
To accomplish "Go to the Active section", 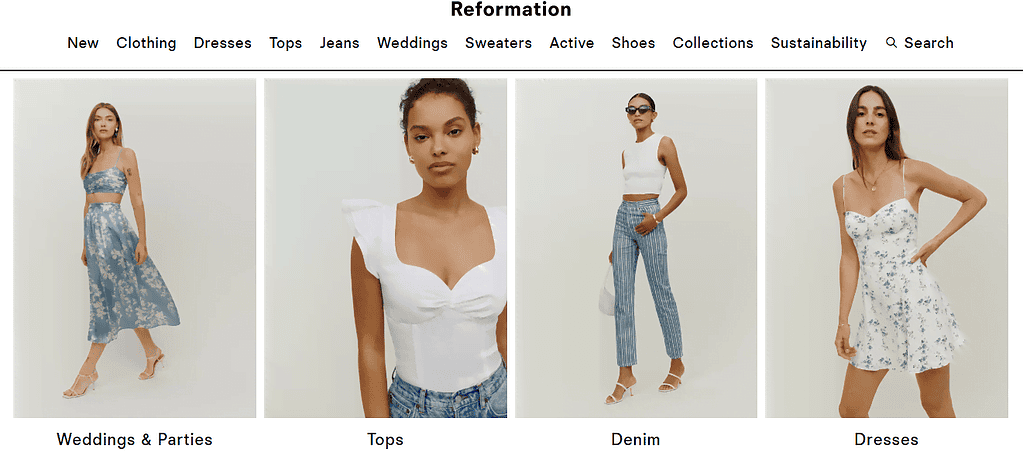I will [x=572, y=43].
